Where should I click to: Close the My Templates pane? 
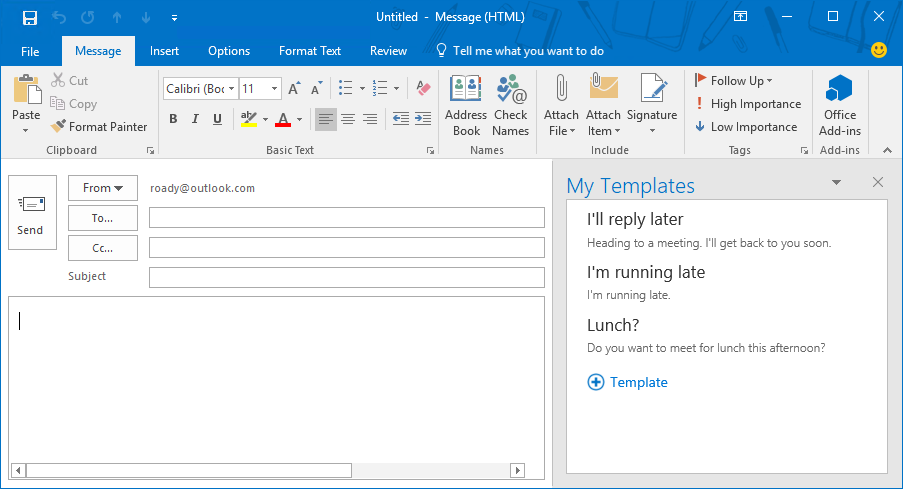point(878,182)
